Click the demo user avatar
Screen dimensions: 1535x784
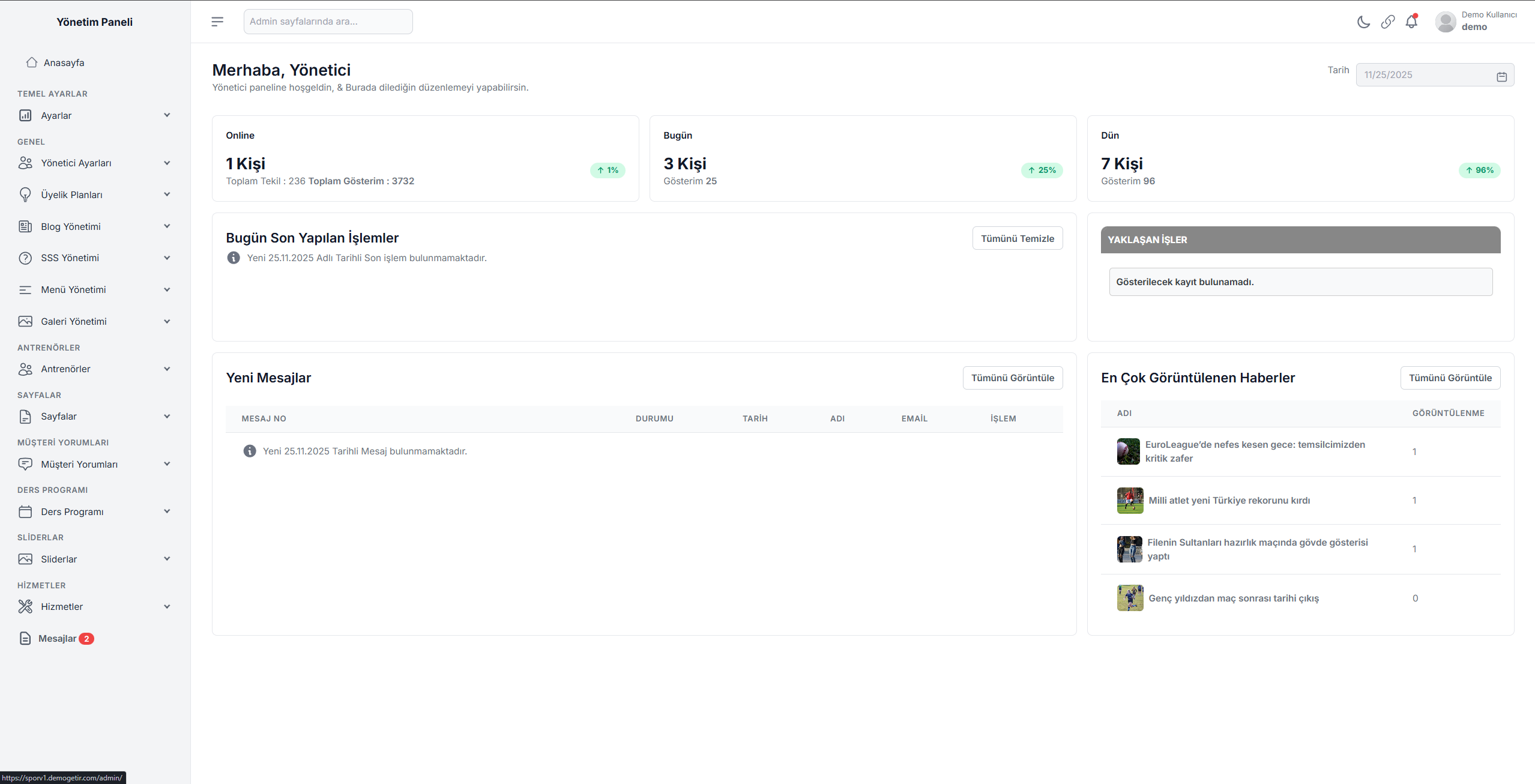click(x=1445, y=22)
